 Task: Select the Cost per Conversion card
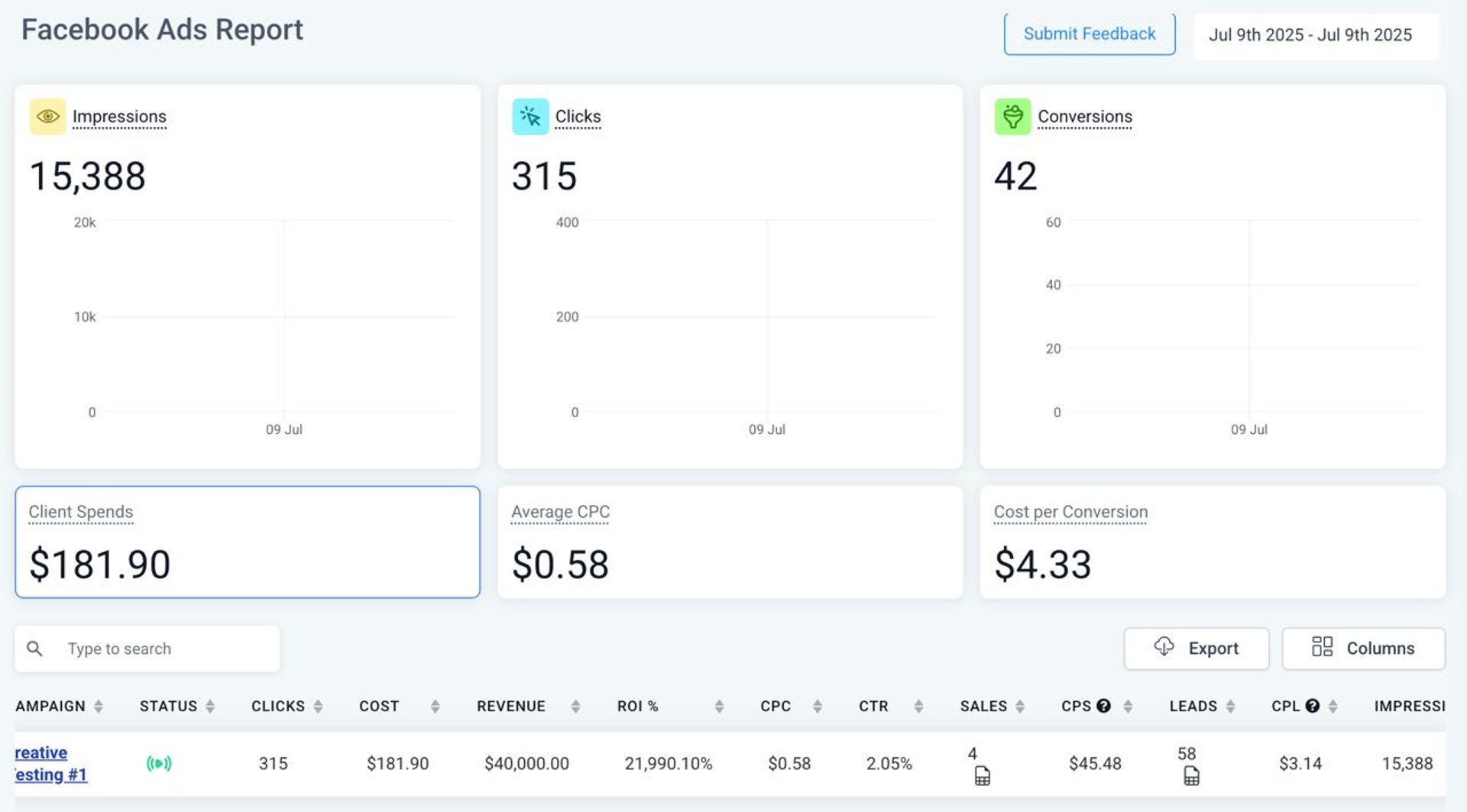[x=1212, y=542]
